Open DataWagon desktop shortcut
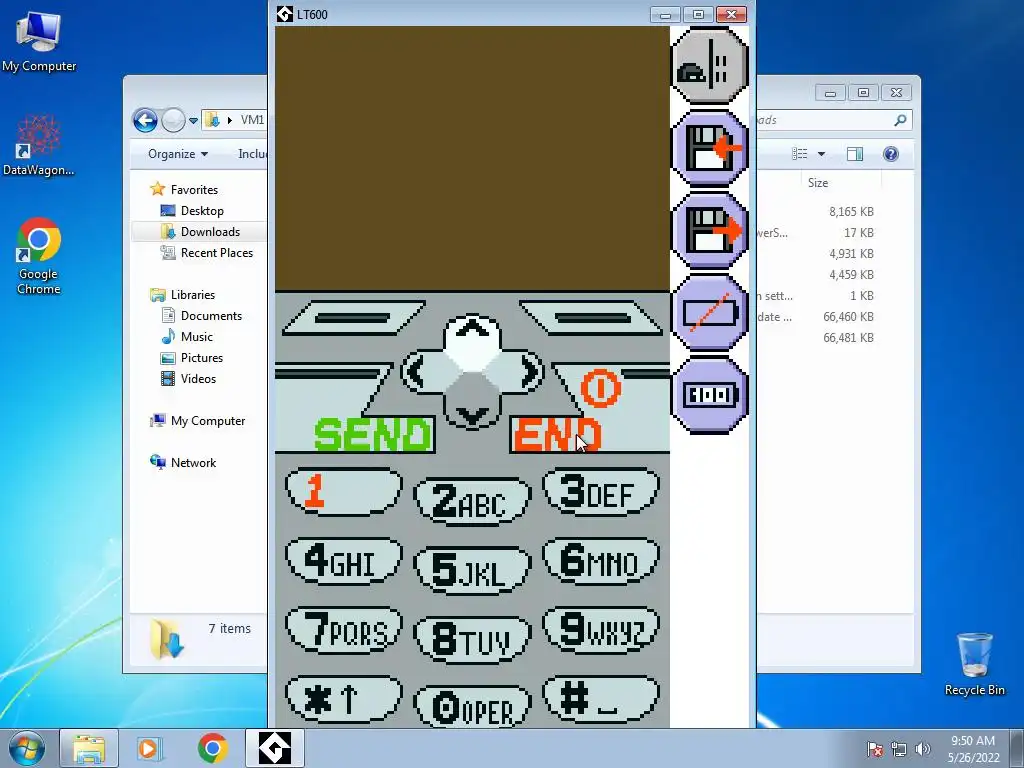 (x=39, y=145)
